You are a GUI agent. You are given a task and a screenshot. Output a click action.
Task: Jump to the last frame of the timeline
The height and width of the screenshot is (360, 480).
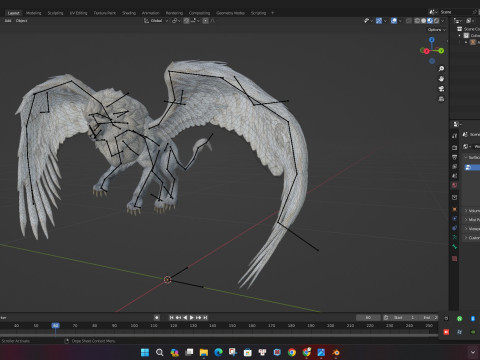click(x=205, y=318)
